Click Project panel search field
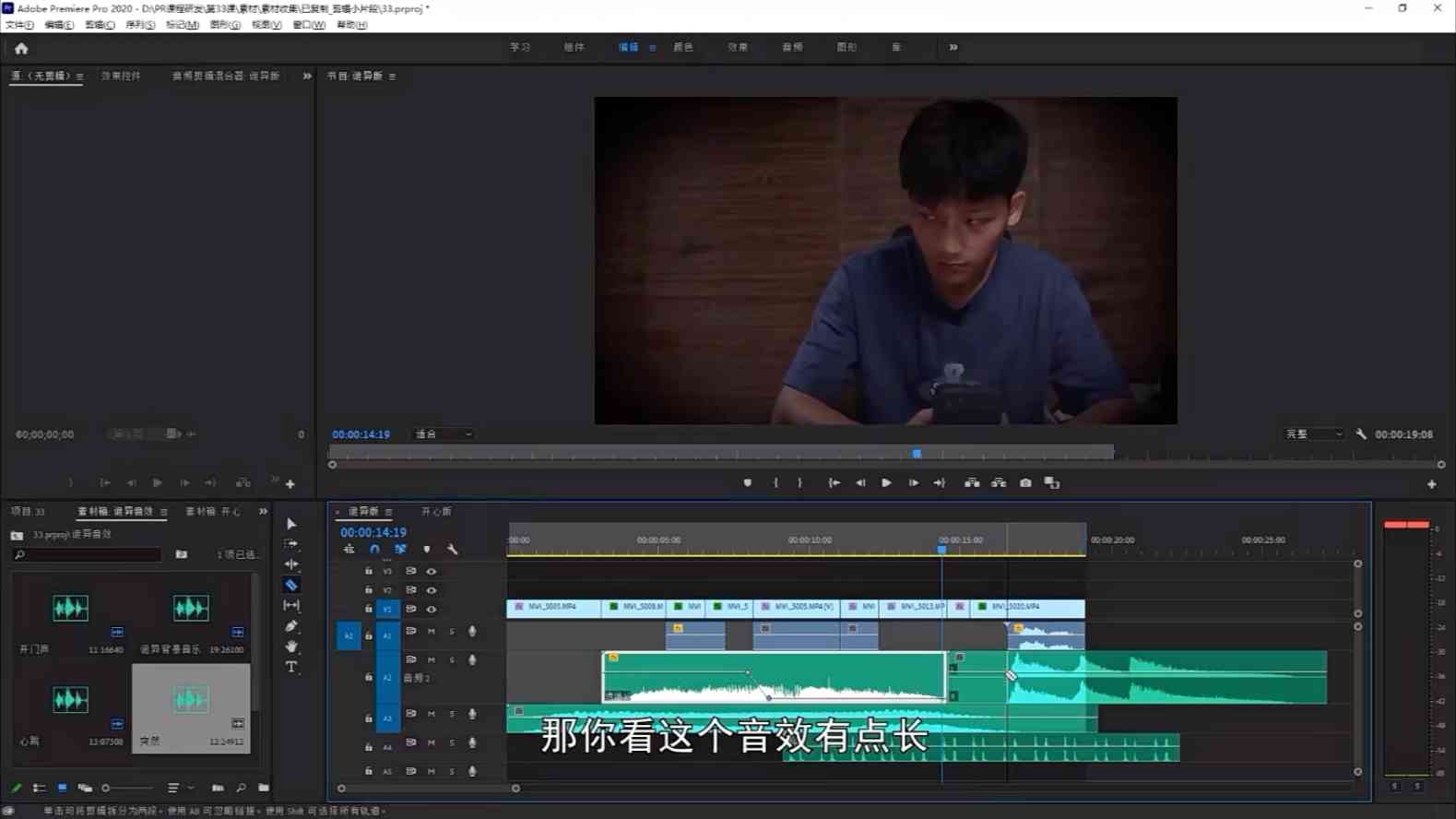1456x819 pixels. tap(88, 555)
